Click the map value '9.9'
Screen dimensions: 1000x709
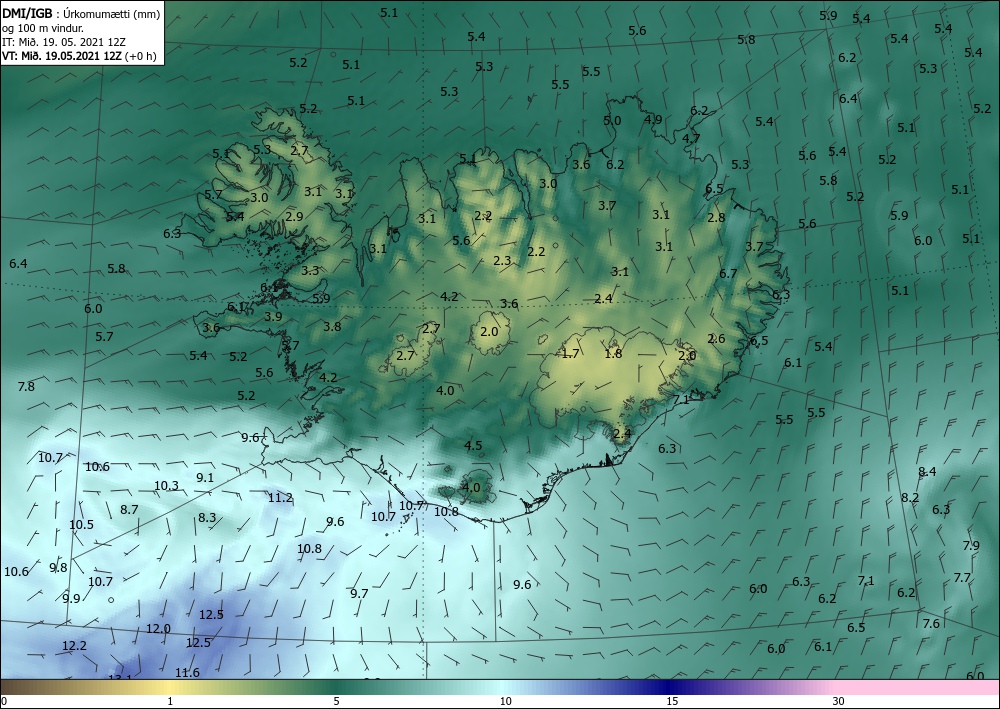pyautogui.click(x=71, y=598)
